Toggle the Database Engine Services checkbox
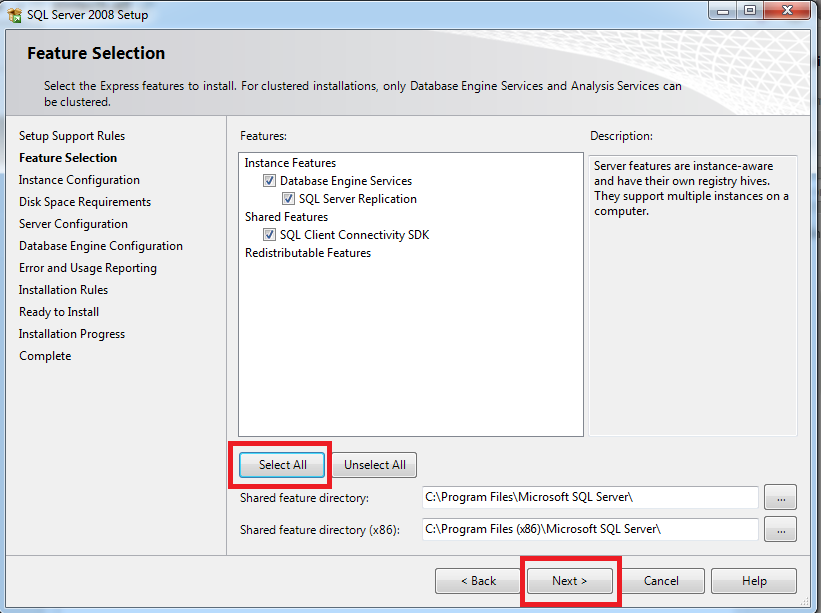Viewport: 821px width, 613px height. tap(269, 181)
